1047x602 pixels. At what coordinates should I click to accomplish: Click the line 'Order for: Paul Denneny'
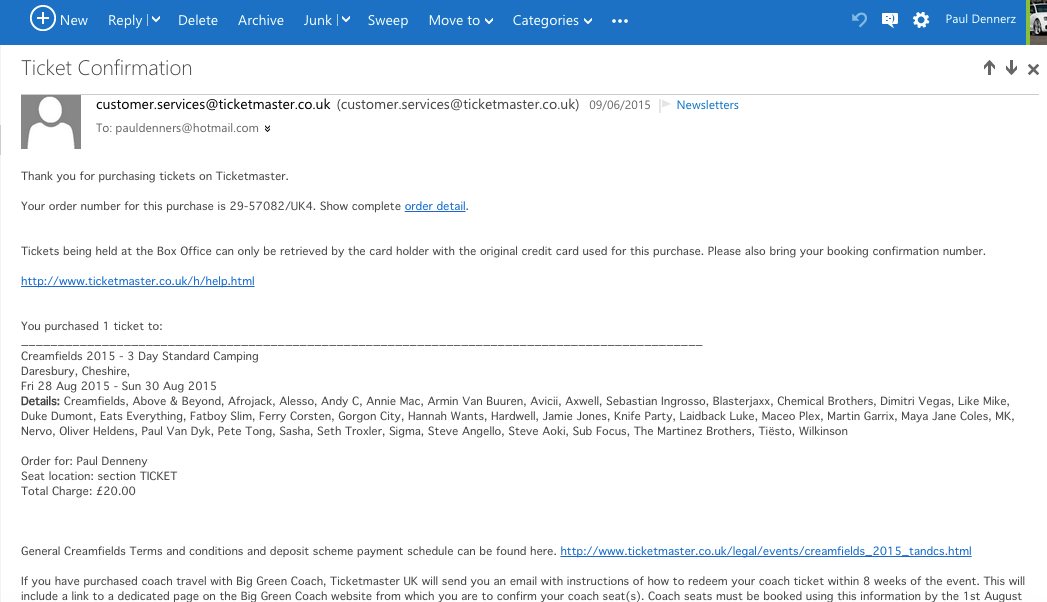(84, 461)
